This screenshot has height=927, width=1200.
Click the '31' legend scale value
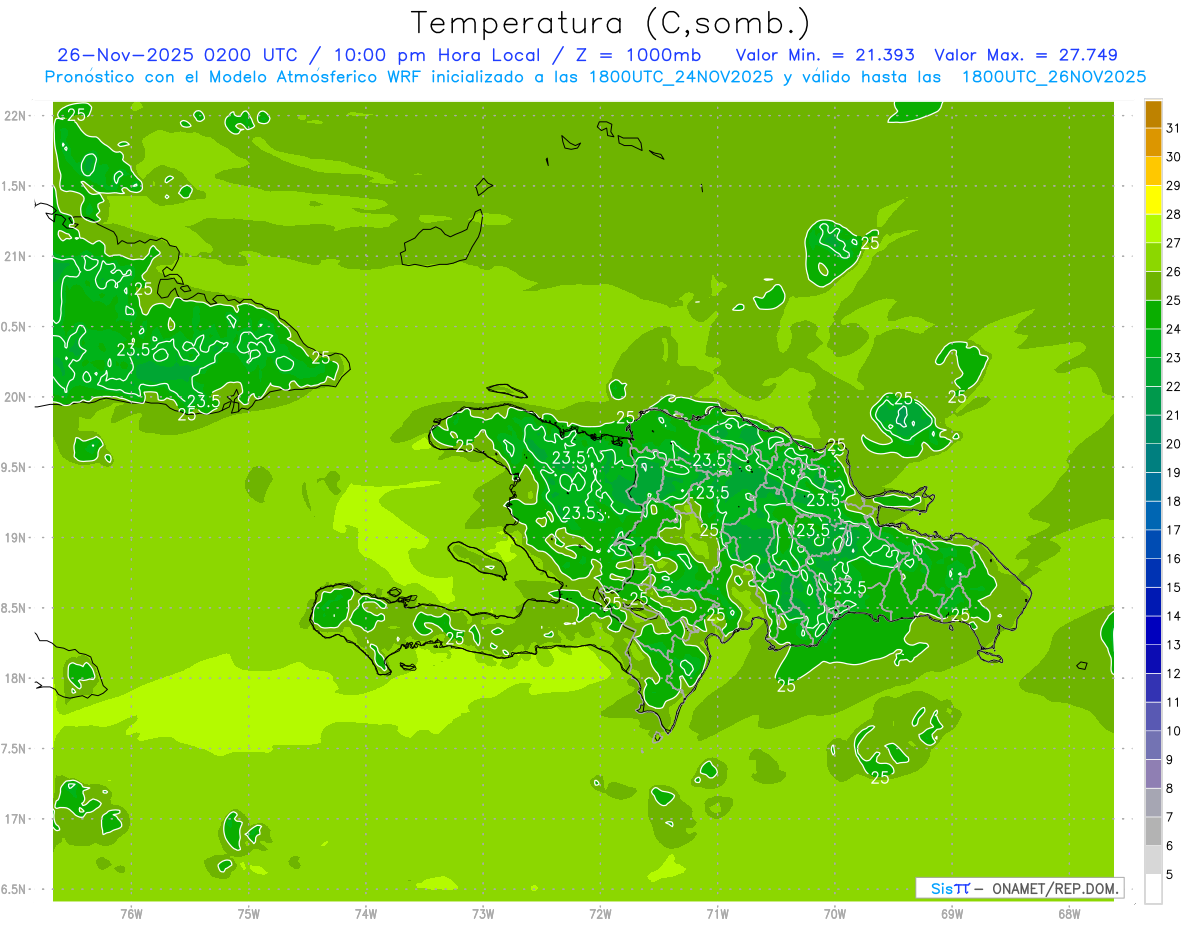[1174, 128]
